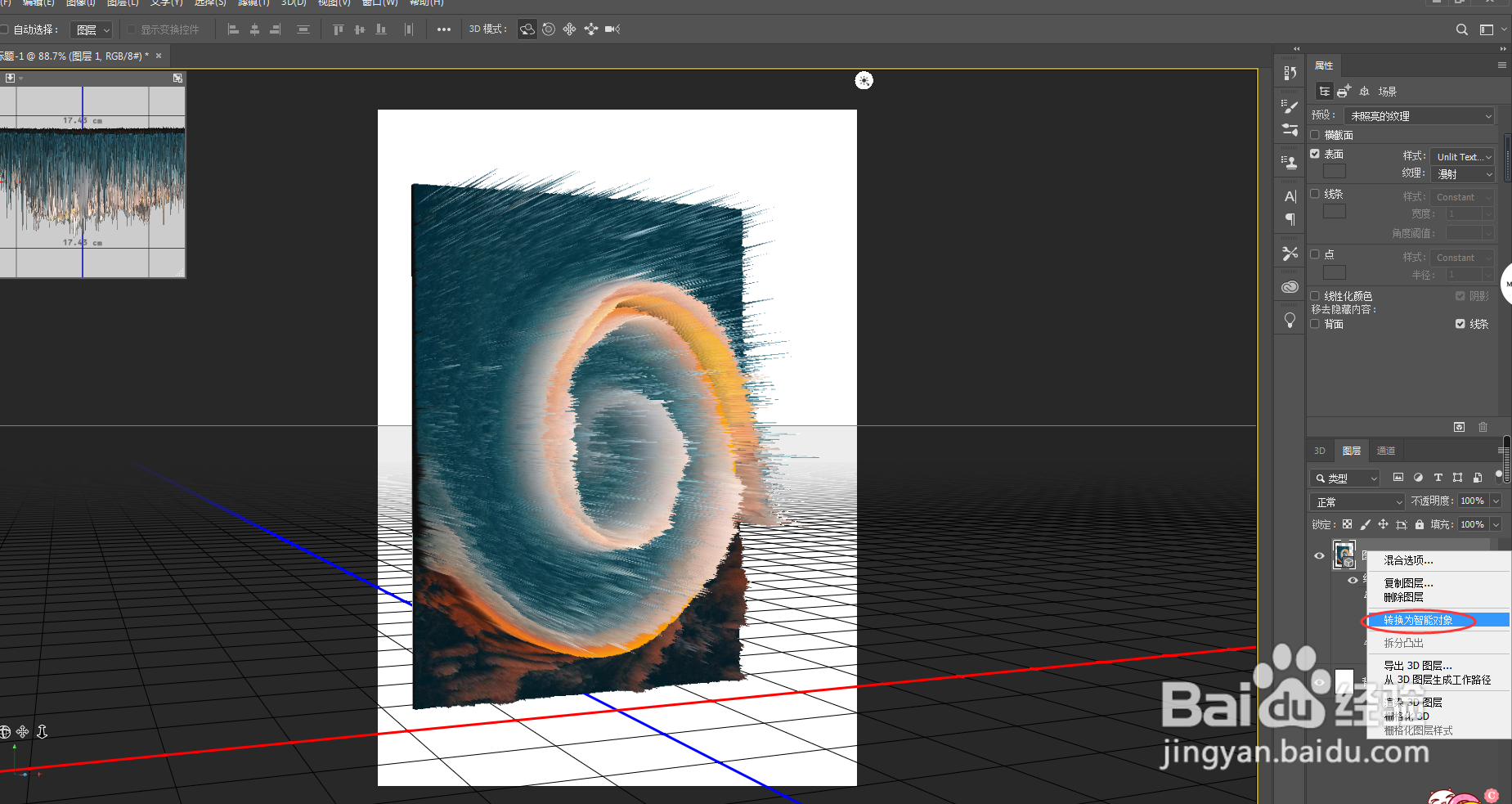Open the 类型 layer filter dropdown
This screenshot has width=1512, height=804.
pyautogui.click(x=1344, y=478)
